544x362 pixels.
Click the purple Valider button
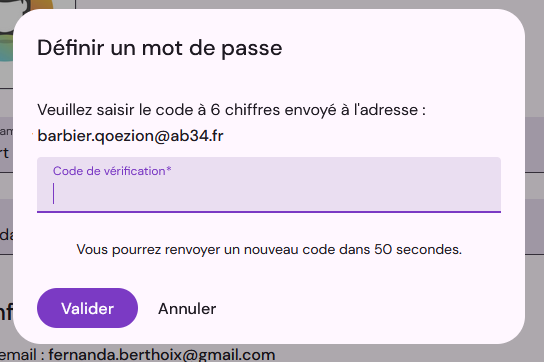coord(87,308)
